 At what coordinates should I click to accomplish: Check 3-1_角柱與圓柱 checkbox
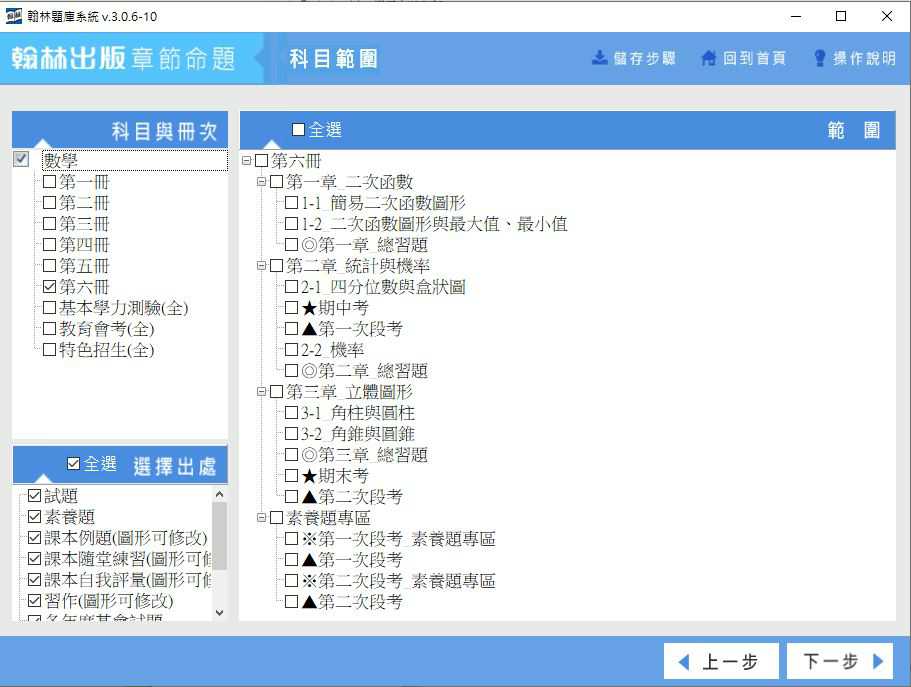coord(292,413)
